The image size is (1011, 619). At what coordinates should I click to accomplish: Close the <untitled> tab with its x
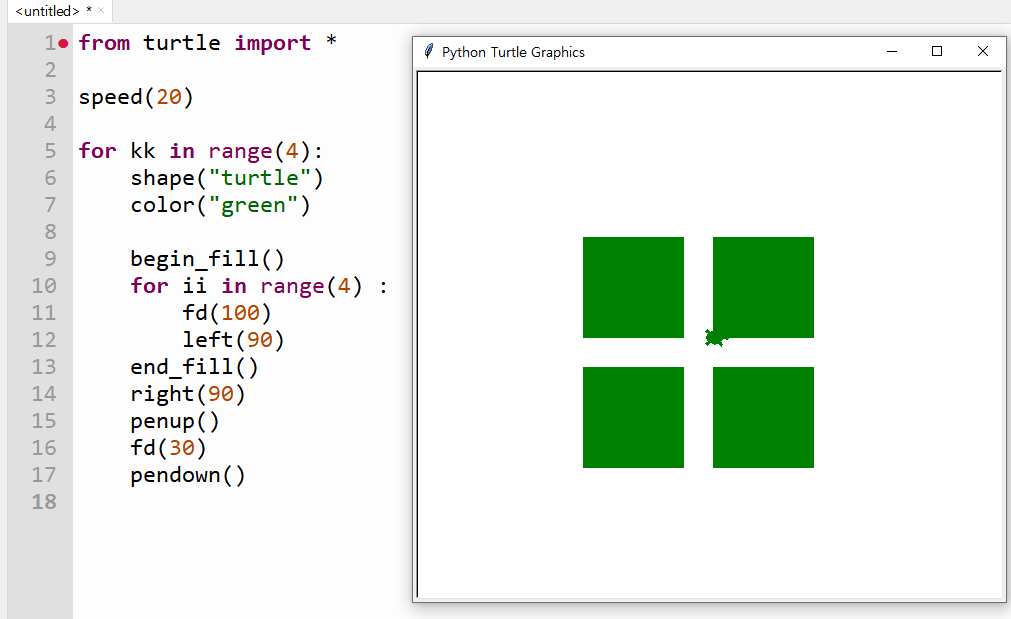coord(101,10)
